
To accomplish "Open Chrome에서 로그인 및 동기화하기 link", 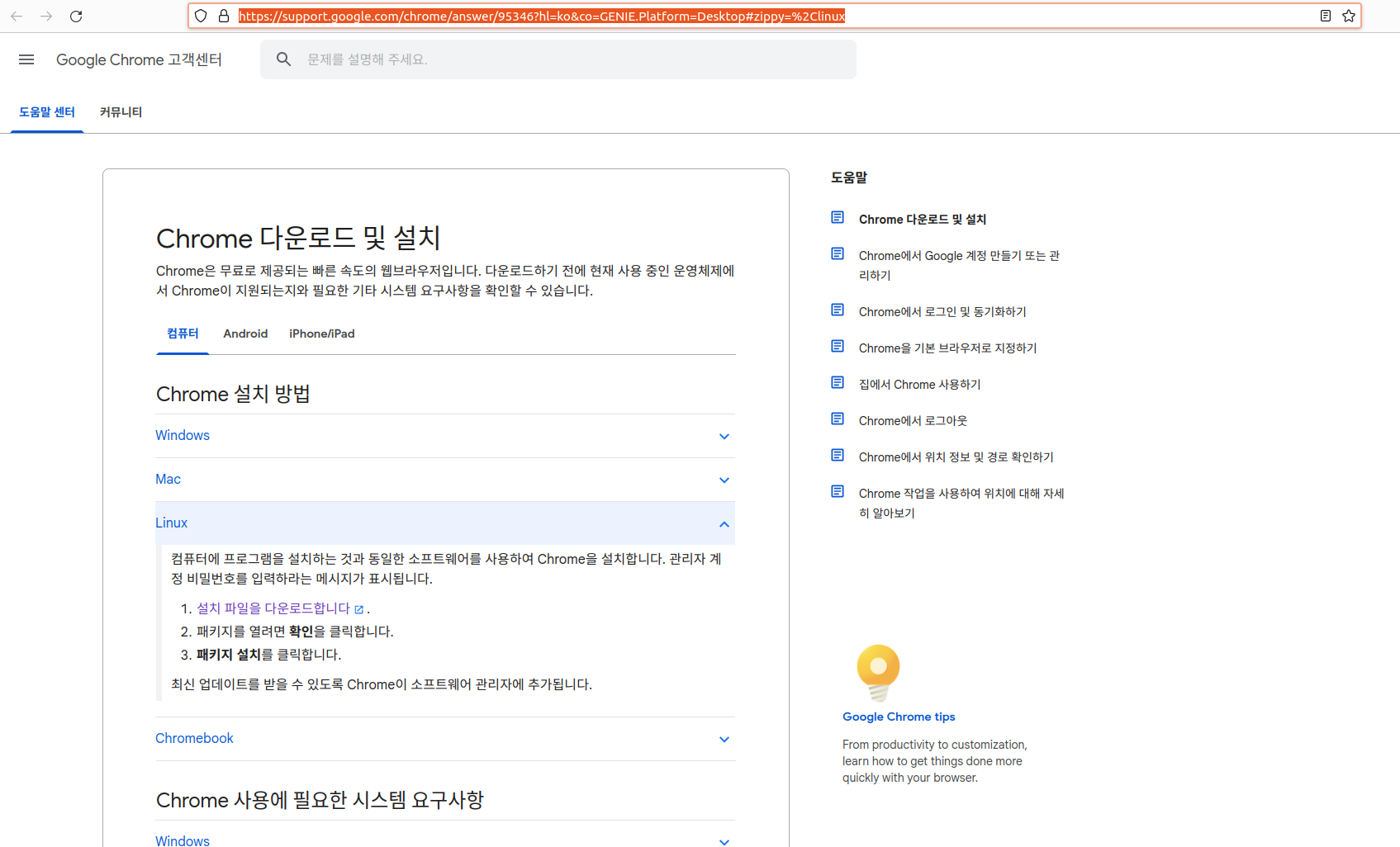I will [942, 312].
